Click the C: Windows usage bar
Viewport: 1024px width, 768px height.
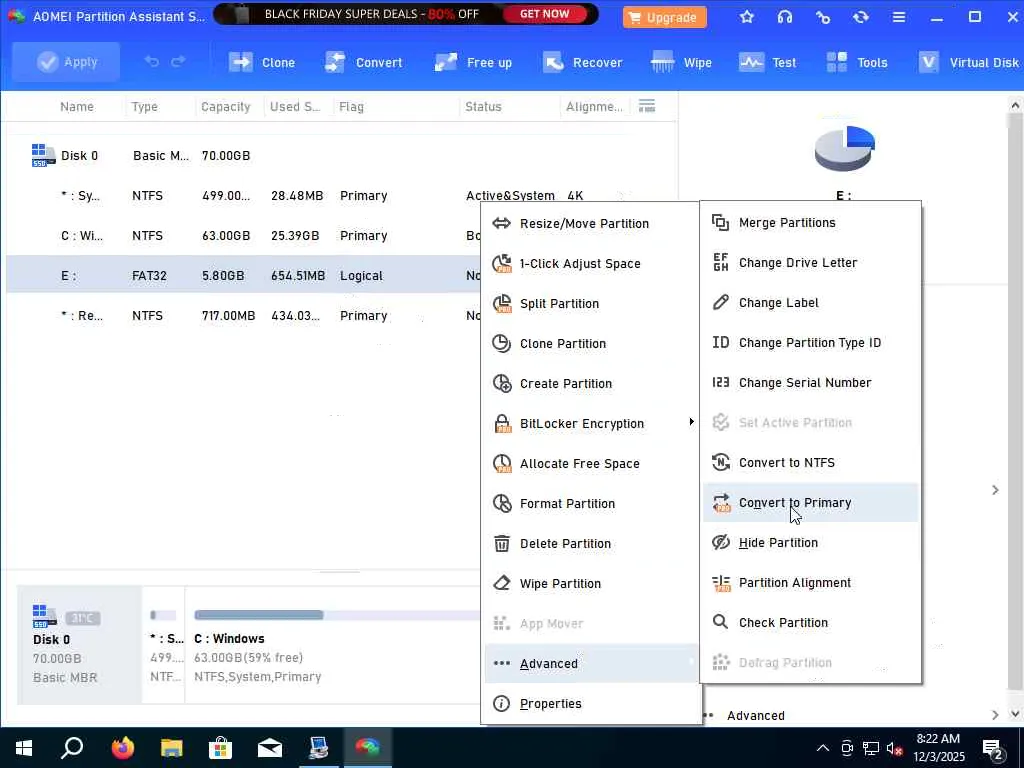pos(336,615)
